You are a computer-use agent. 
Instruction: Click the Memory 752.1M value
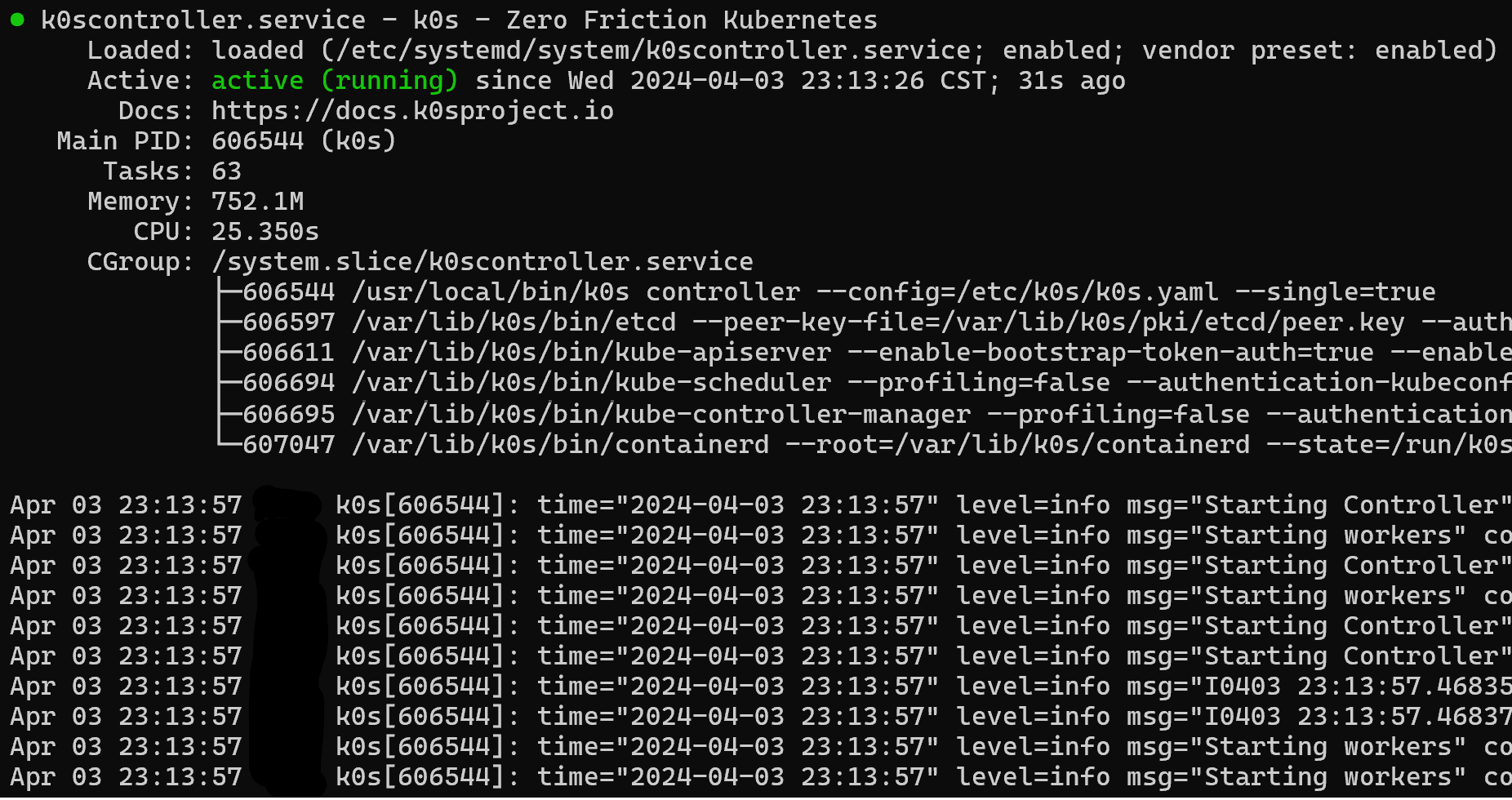click(x=257, y=201)
